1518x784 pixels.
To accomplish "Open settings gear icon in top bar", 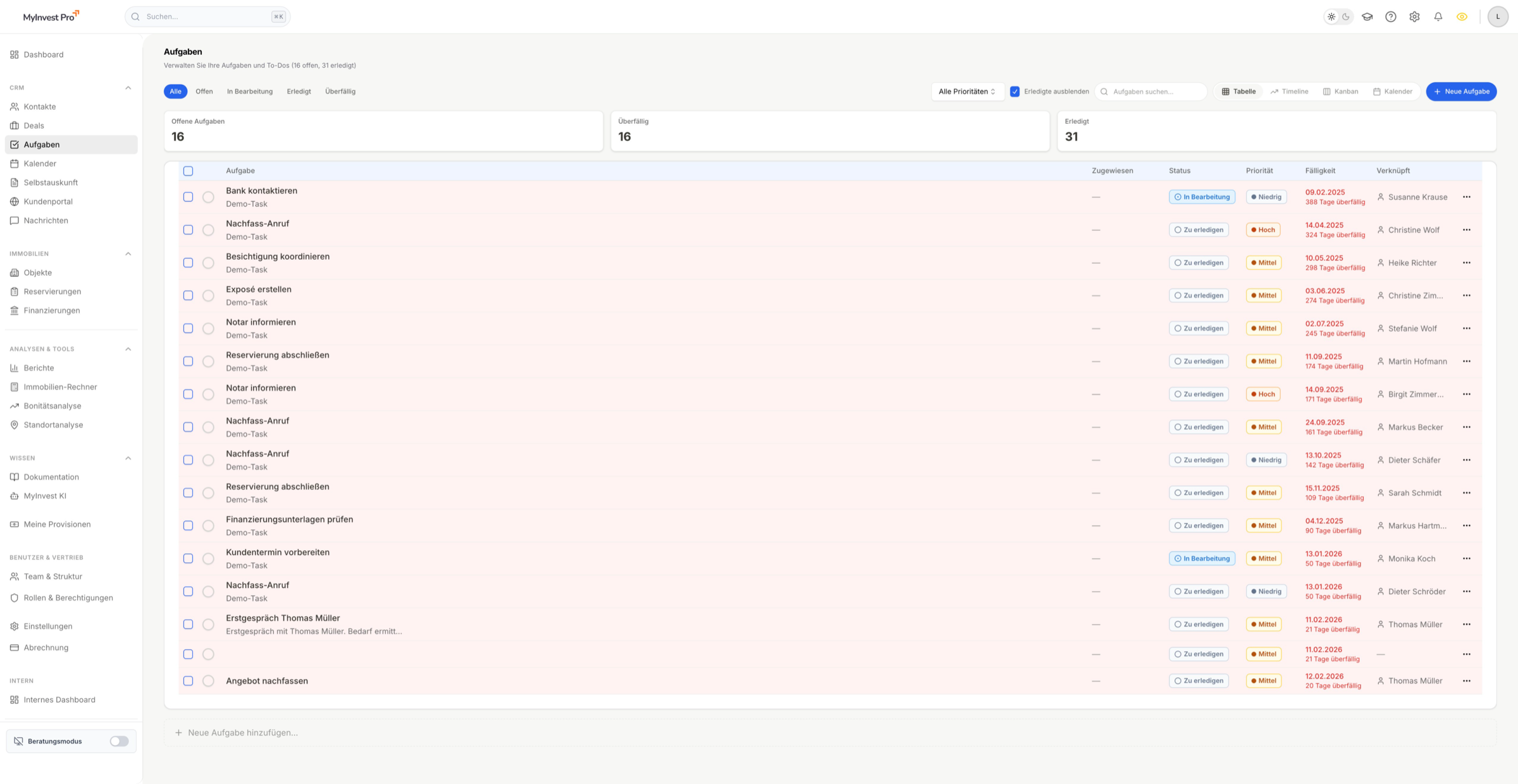I will (x=1414, y=17).
